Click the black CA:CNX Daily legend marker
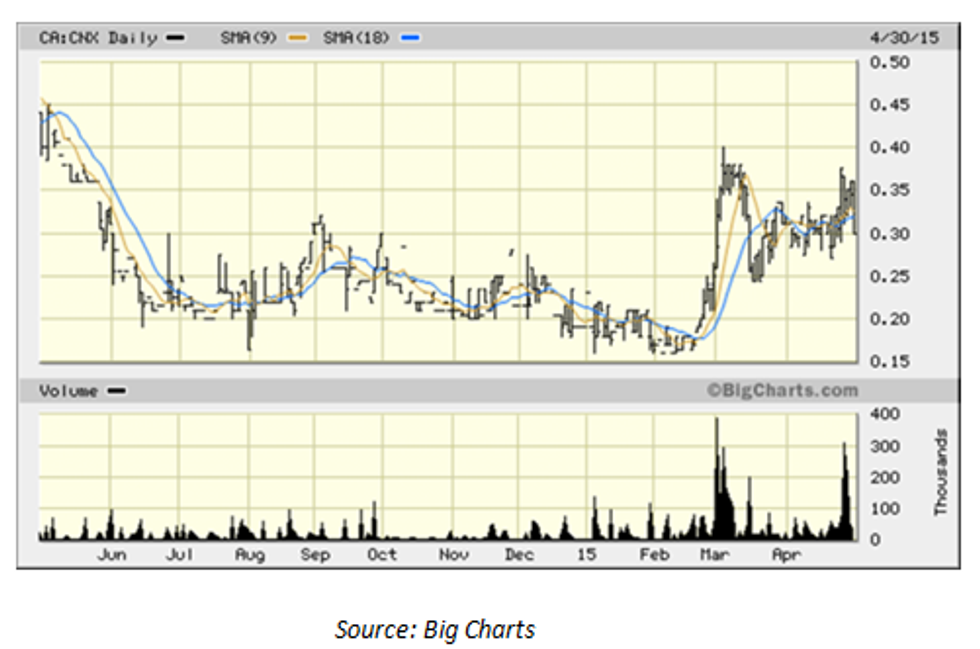This screenshot has height=649, width=980. (176, 38)
